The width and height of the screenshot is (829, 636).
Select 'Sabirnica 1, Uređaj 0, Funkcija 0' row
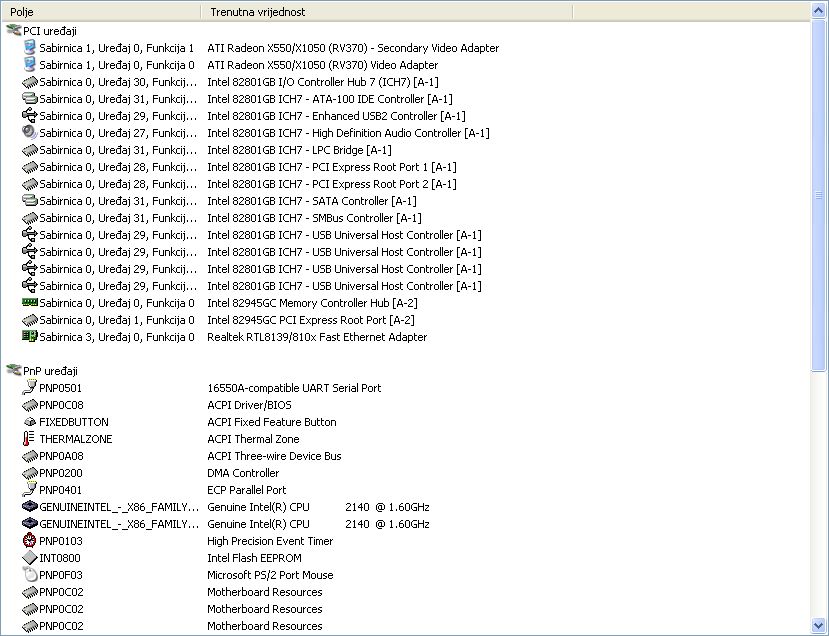[x=116, y=65]
